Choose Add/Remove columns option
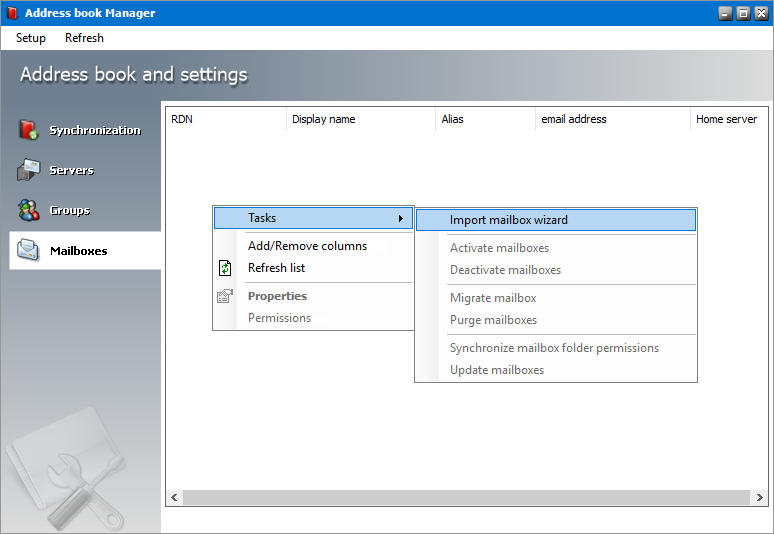Viewport: 774px width, 534px height. (307, 246)
